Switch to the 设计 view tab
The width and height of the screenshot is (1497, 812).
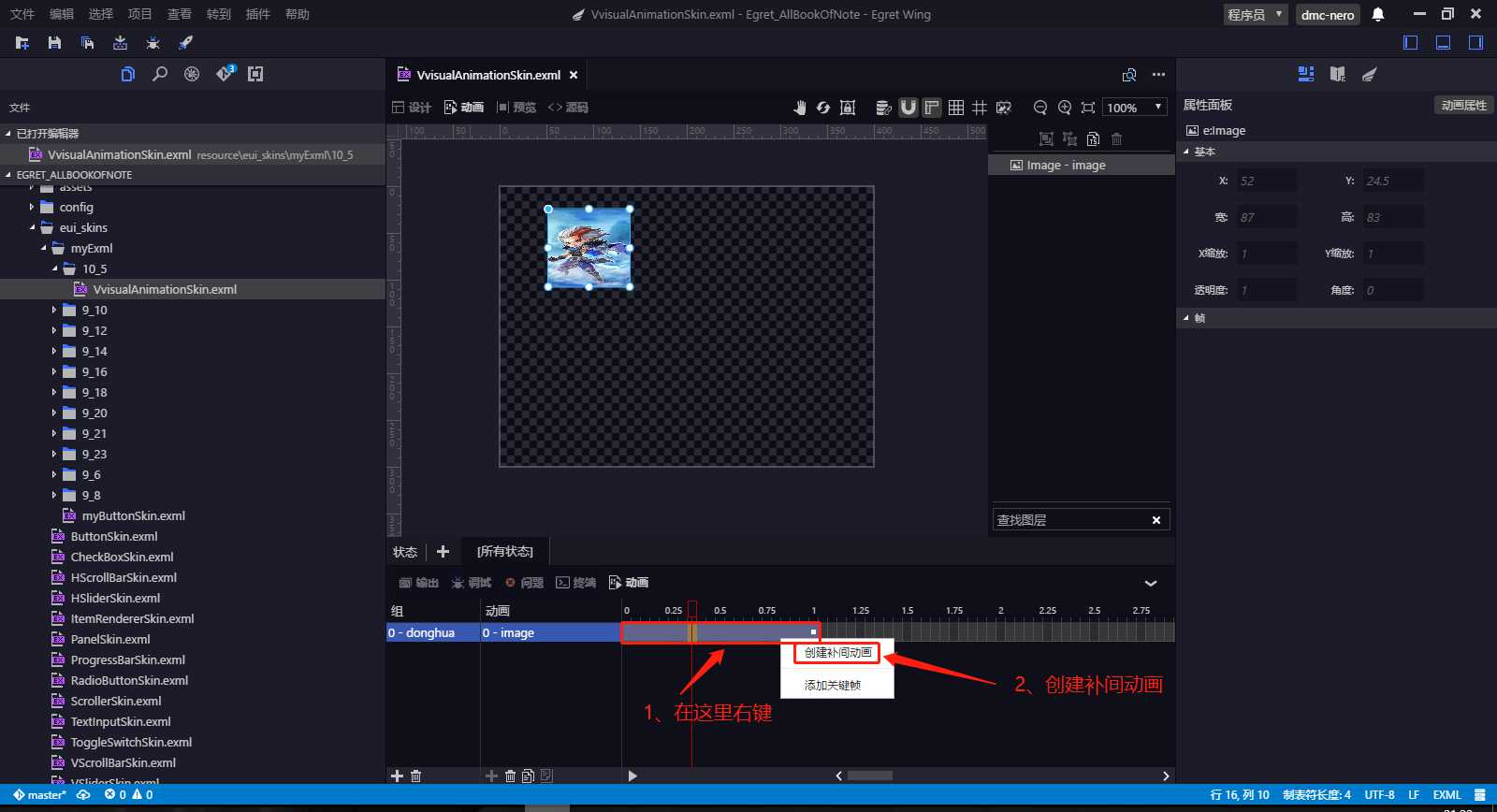pos(412,108)
